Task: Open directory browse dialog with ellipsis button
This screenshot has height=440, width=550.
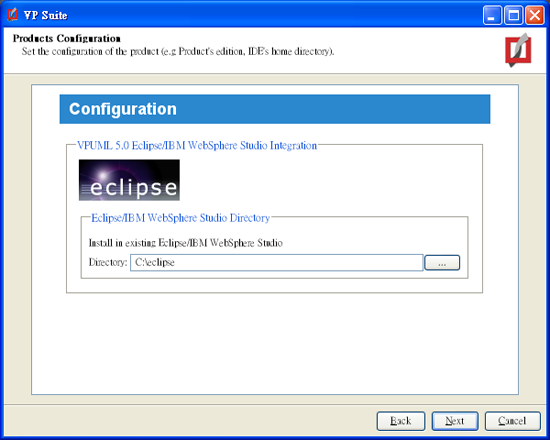Action: tap(442, 263)
